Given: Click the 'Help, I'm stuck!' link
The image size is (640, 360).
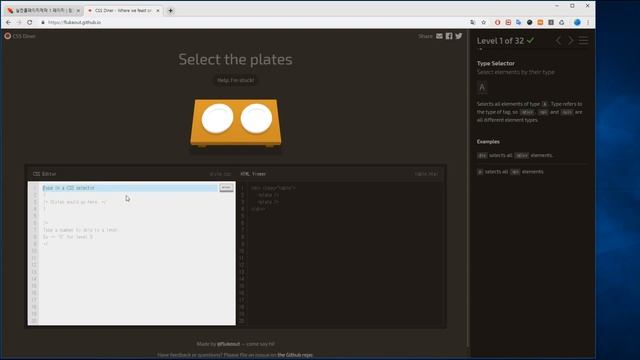Looking at the screenshot, I should (236, 80).
